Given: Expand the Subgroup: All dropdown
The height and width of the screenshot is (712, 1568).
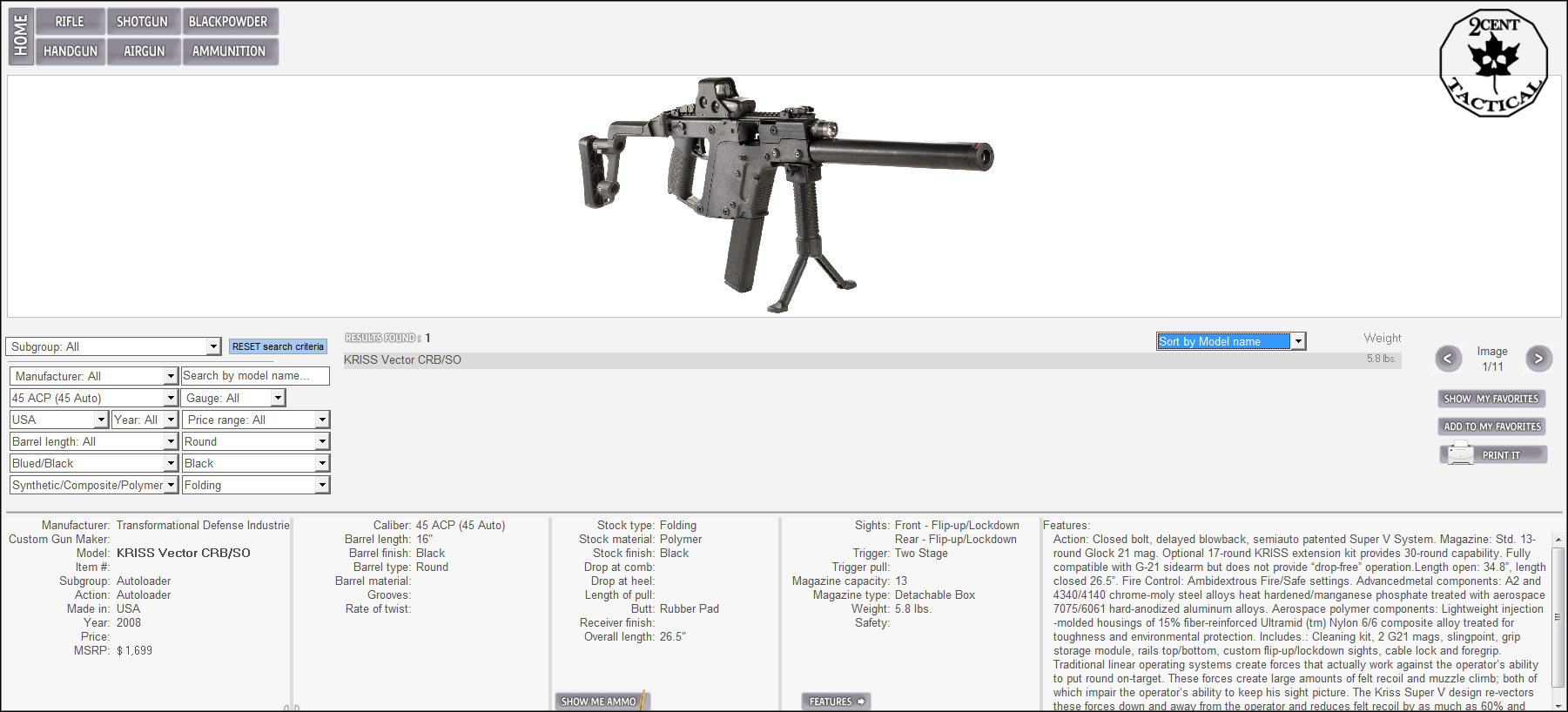Looking at the screenshot, I should click(x=213, y=346).
